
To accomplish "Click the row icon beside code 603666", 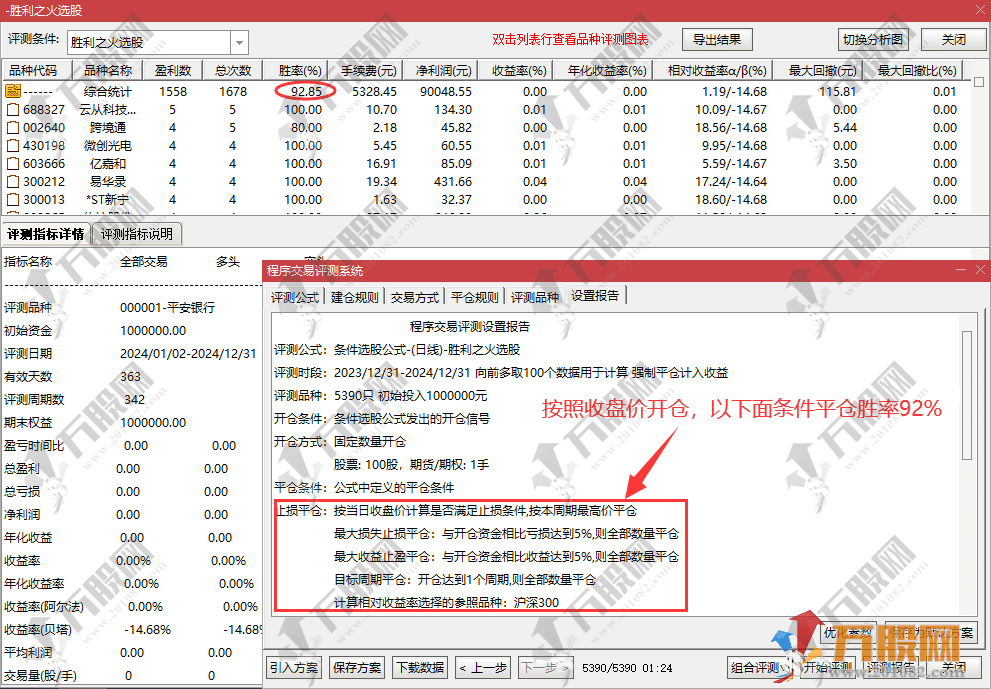I will pyautogui.click(x=13, y=164).
